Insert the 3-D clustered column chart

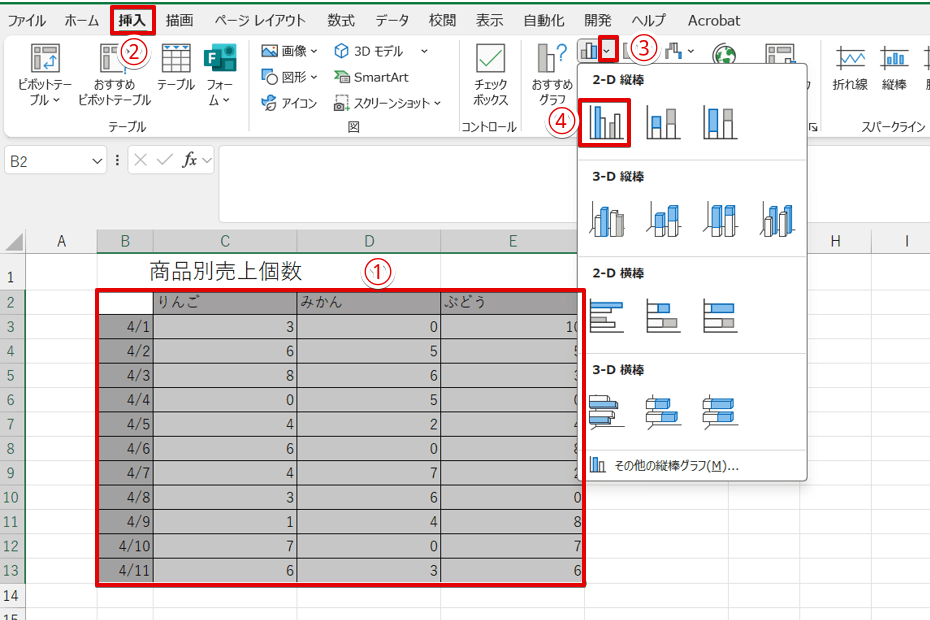click(x=607, y=219)
